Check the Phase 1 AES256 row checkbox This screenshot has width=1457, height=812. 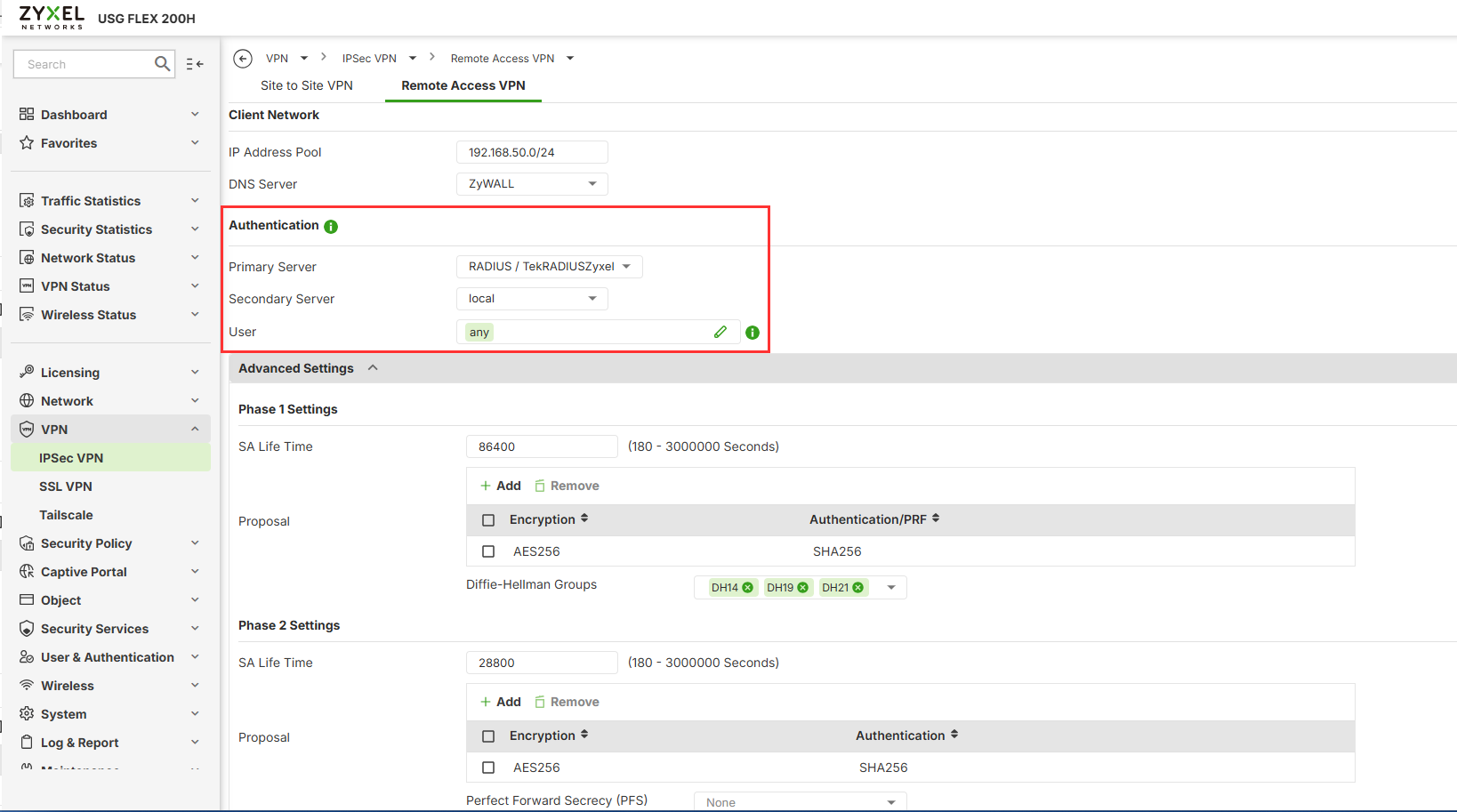(x=488, y=551)
